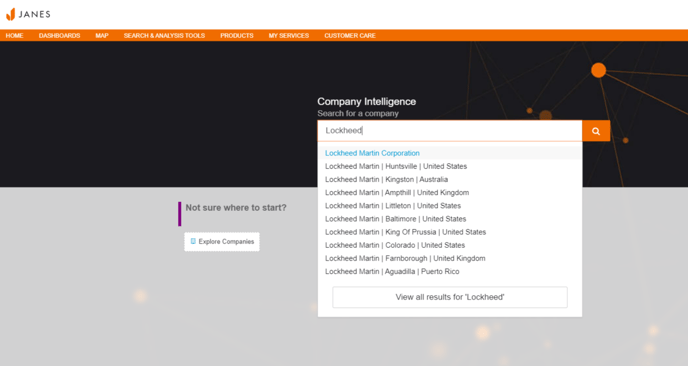The height and width of the screenshot is (366, 688).
Task: Click the Janes logo
Action: tap(28, 14)
